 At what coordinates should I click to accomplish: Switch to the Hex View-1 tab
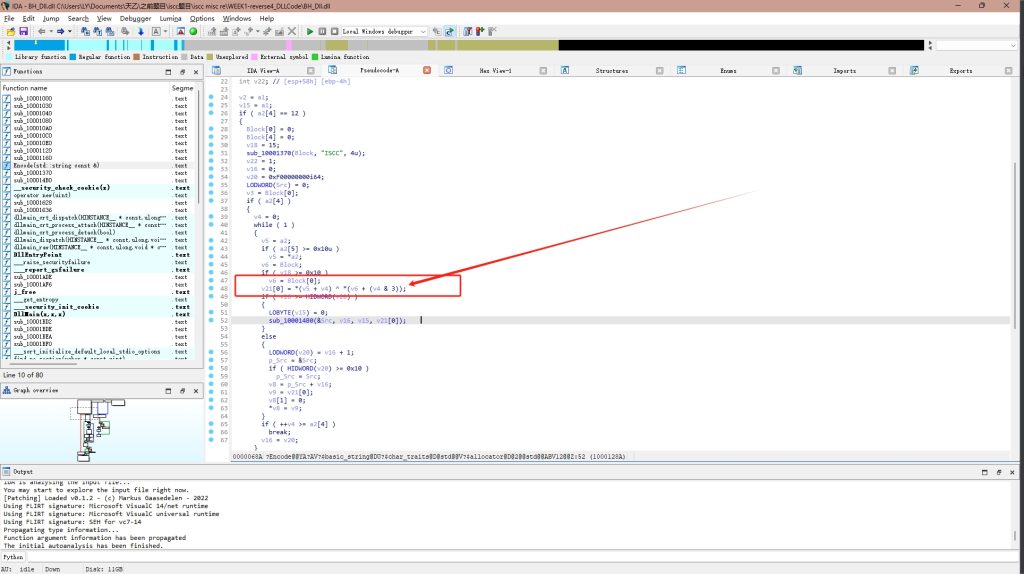tap(495, 71)
